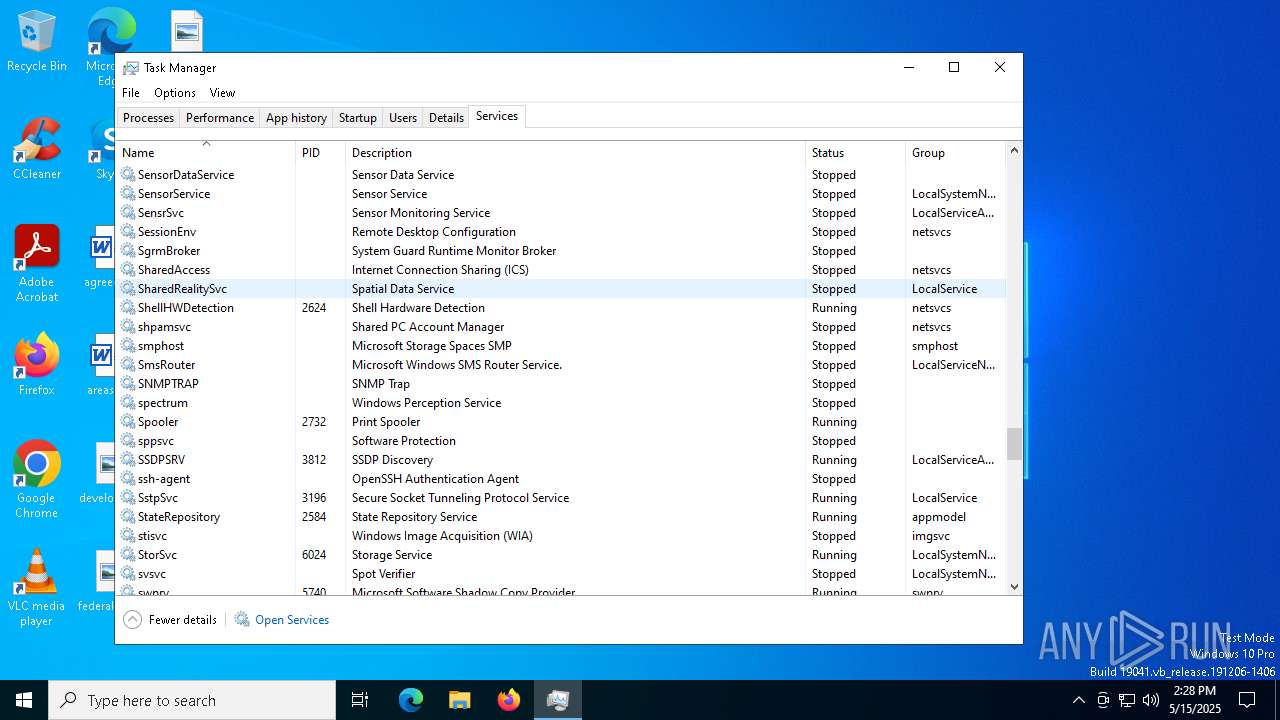Screen dimensions: 1280x720
Task: Sort services by PID column header
Action: click(320, 153)
